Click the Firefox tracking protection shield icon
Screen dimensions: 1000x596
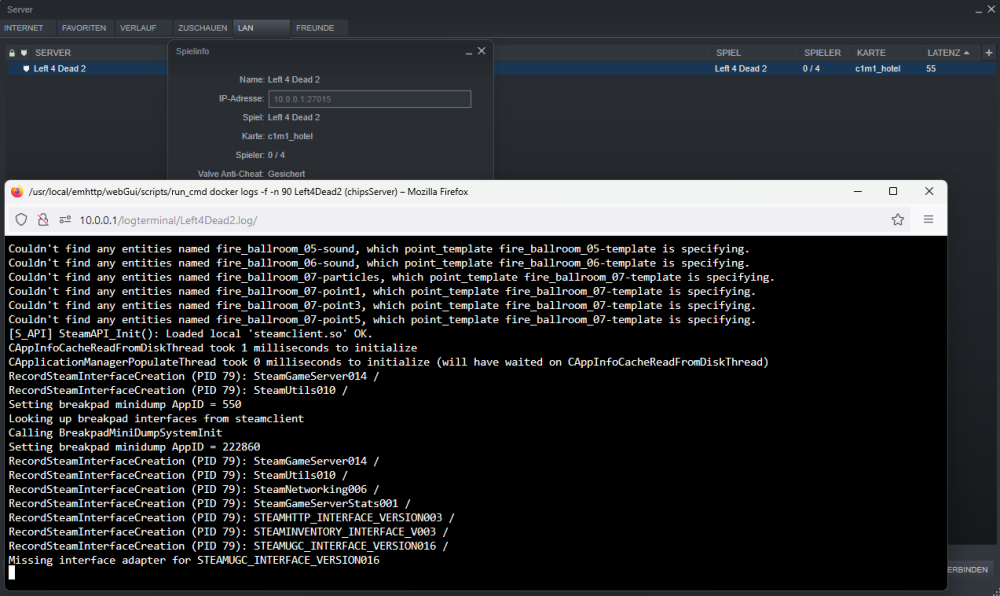(21, 220)
